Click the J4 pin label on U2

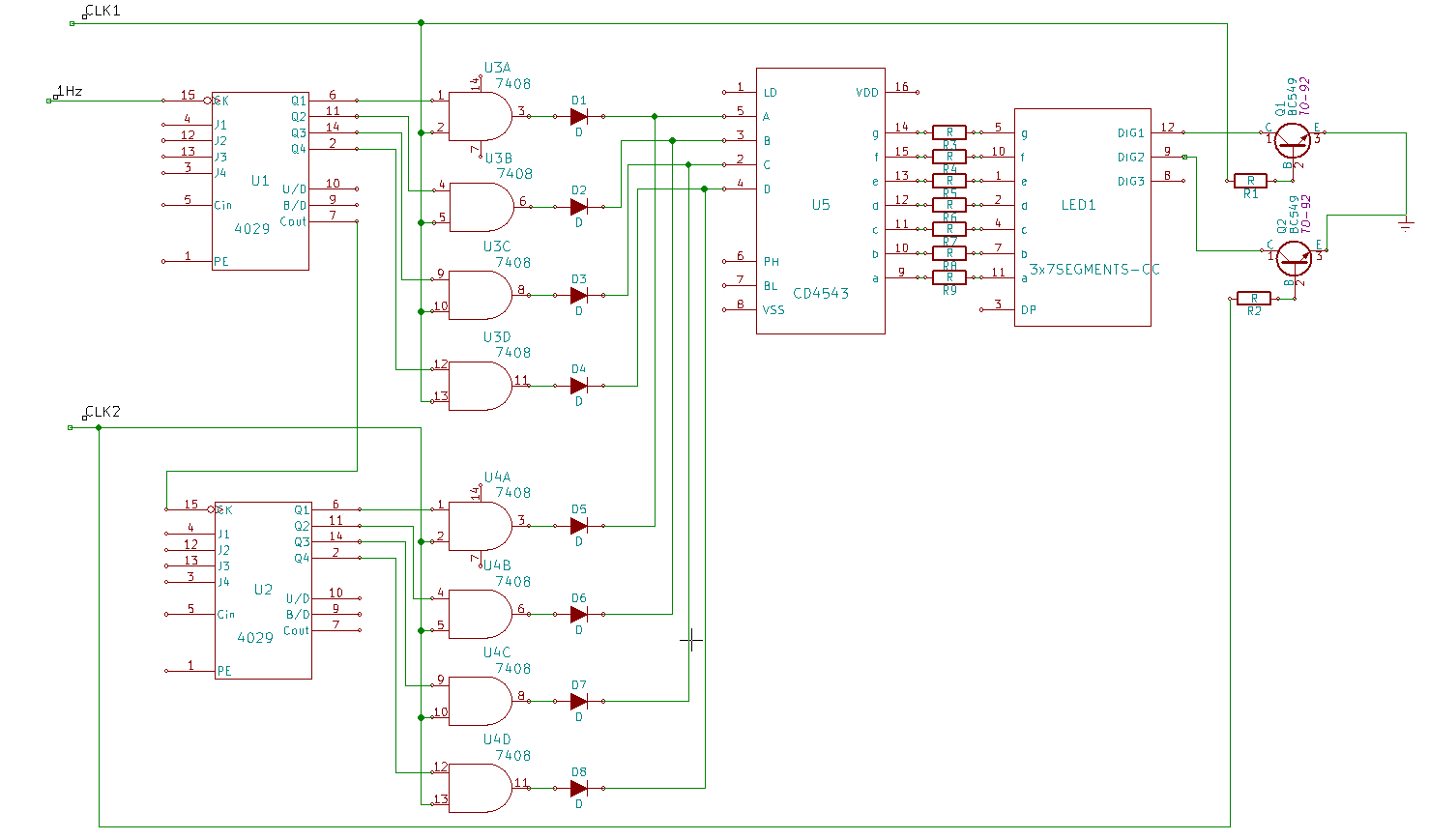coord(223,582)
